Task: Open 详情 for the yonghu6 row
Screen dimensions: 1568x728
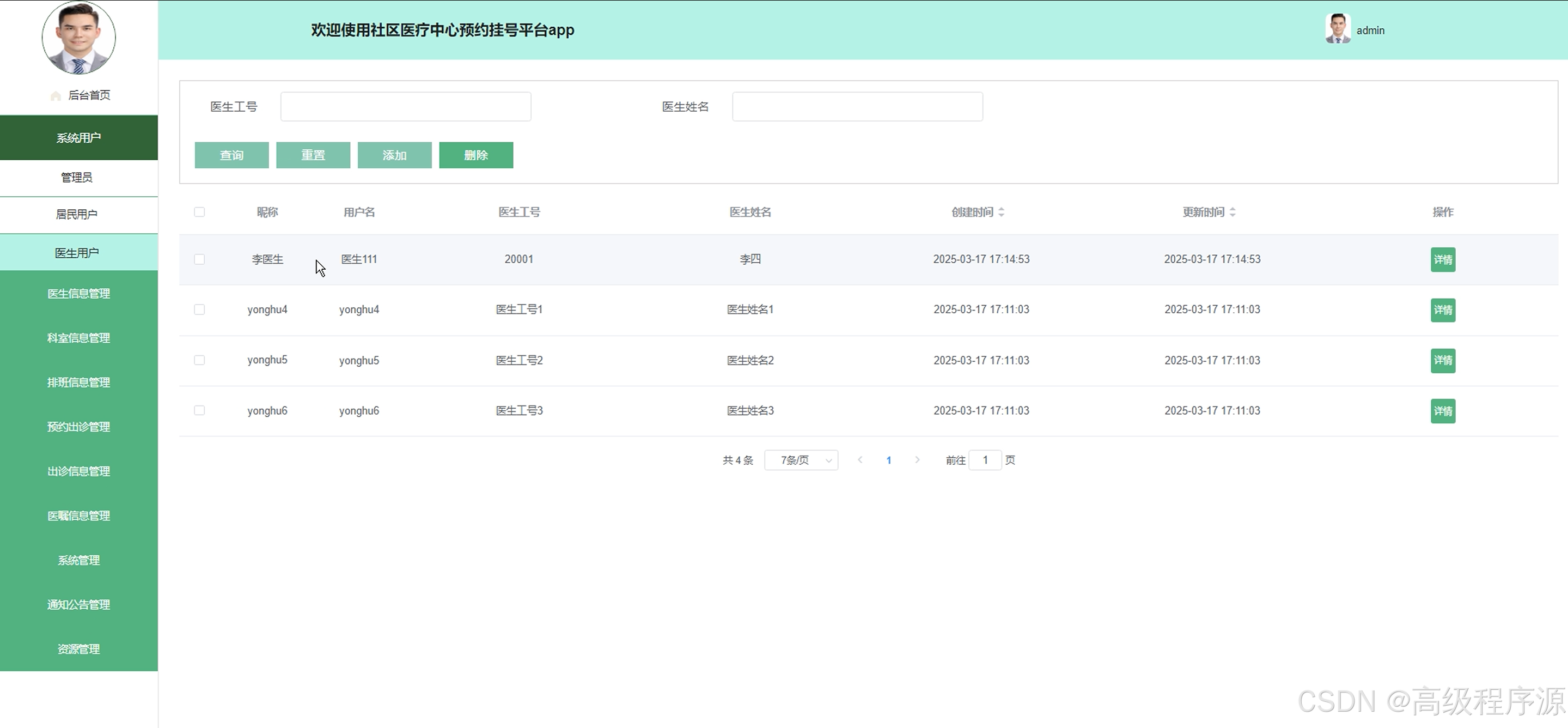Action: pyautogui.click(x=1442, y=411)
